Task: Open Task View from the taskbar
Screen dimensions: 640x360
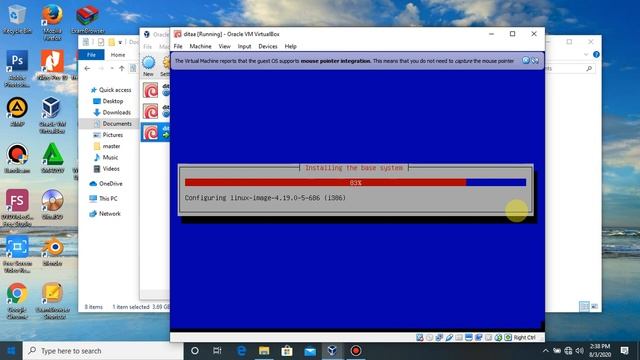Action: pyautogui.click(x=217, y=351)
